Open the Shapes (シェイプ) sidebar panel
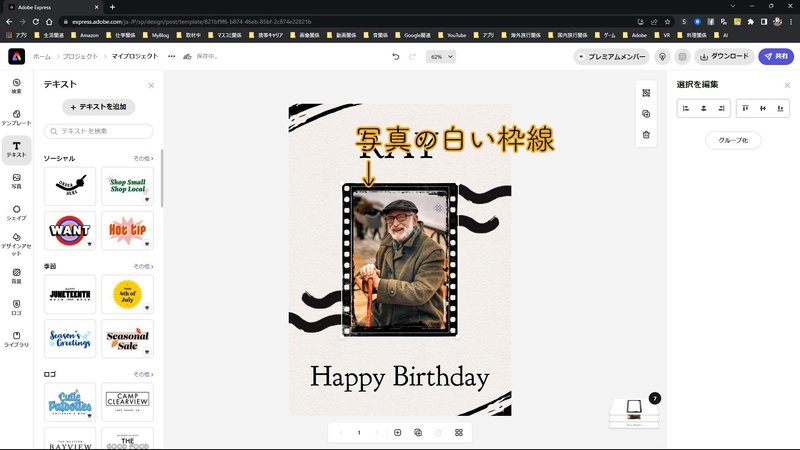800x450 pixels. point(16,213)
